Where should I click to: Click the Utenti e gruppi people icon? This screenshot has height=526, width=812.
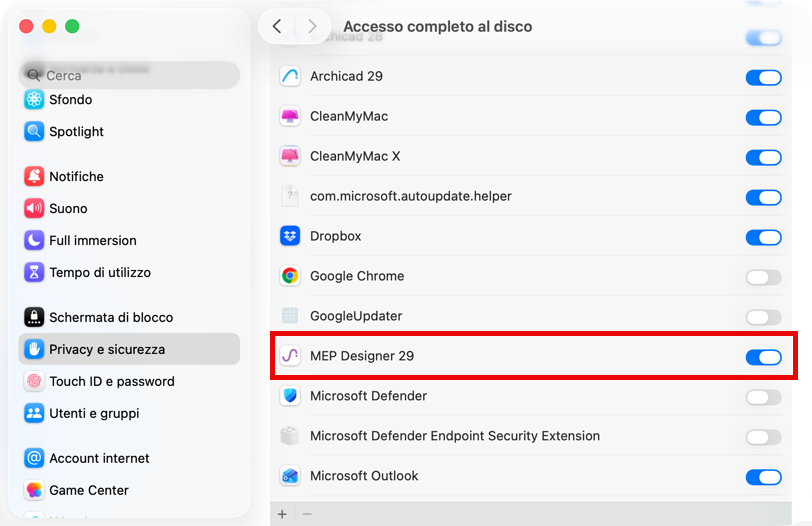[34, 413]
